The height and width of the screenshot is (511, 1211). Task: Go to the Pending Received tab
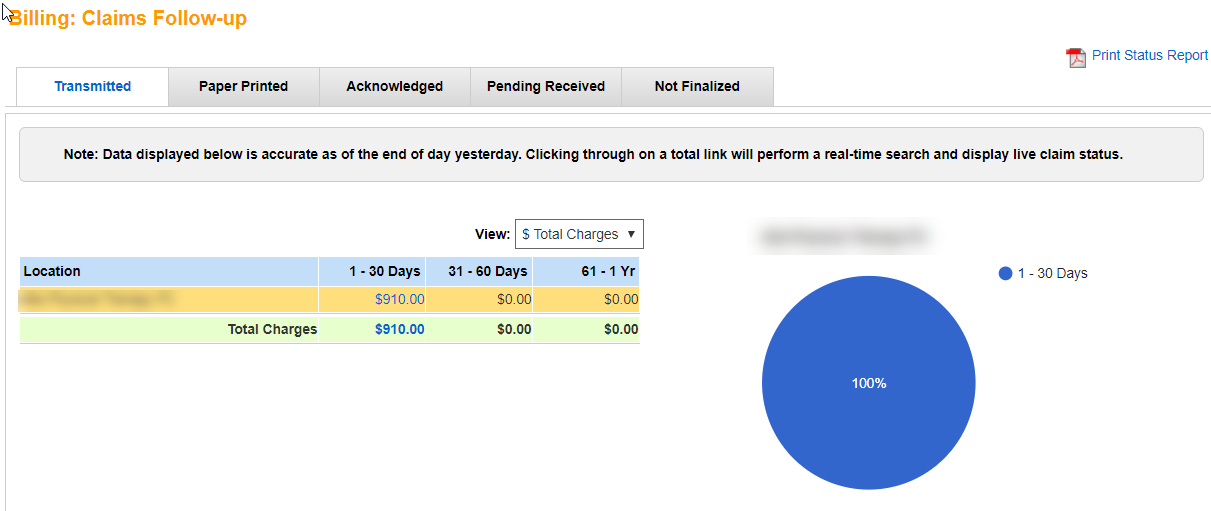546,87
